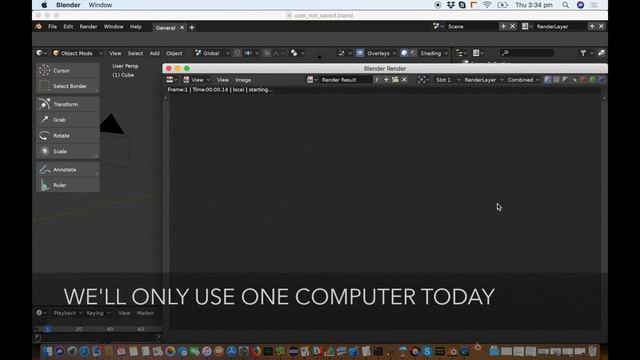Open Select menu in viewport header
The image size is (640, 360).
tap(135, 53)
